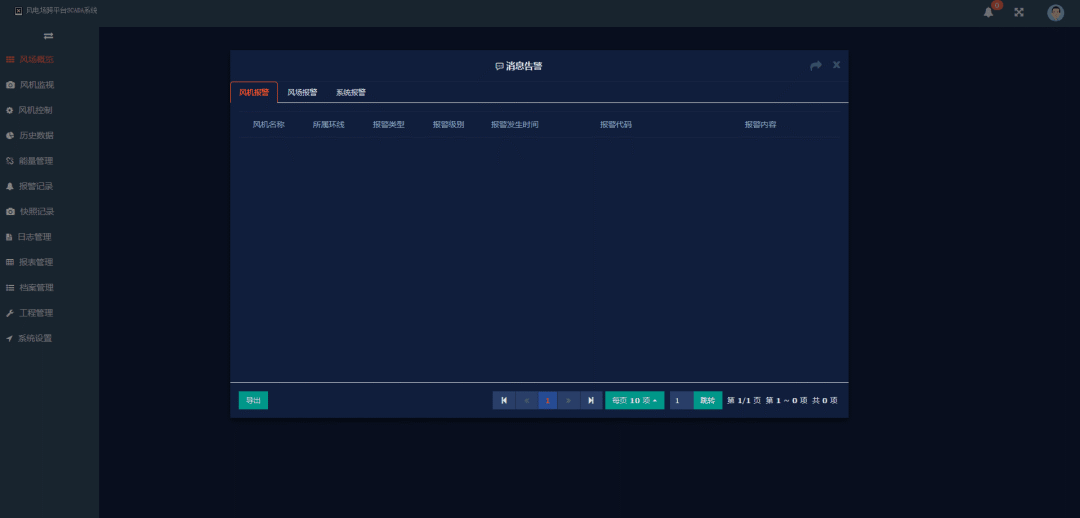This screenshot has height=518, width=1080.
Task: Go to next page with double-right arrow
Action: pyautogui.click(x=569, y=400)
